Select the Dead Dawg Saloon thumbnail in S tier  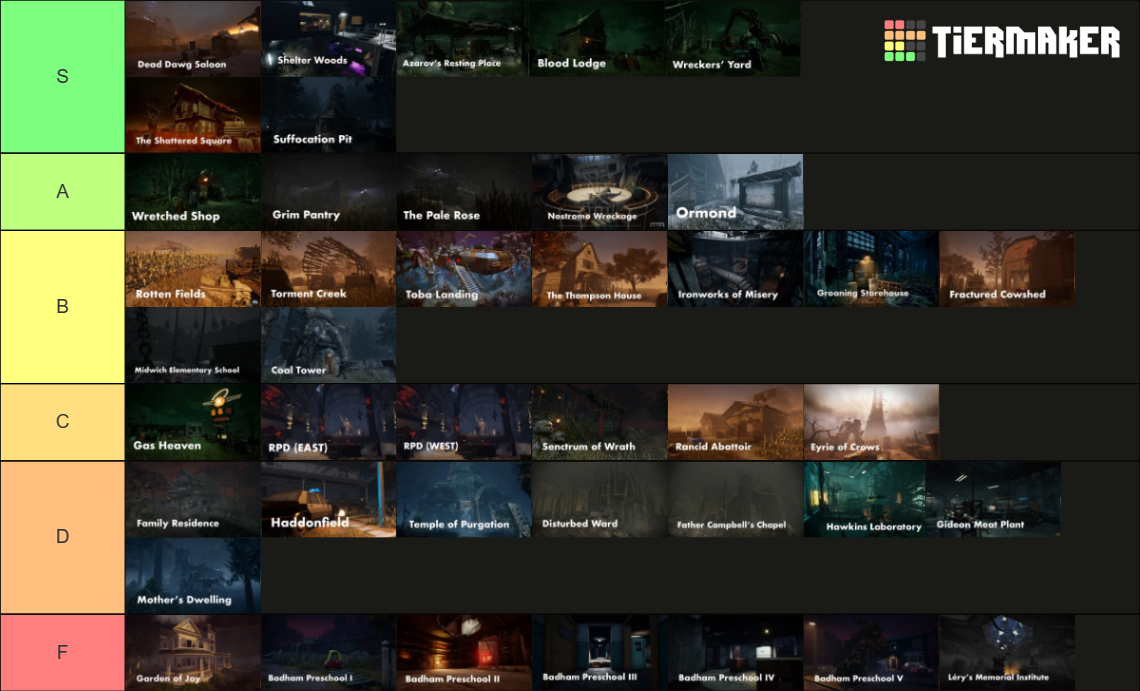(x=192, y=38)
